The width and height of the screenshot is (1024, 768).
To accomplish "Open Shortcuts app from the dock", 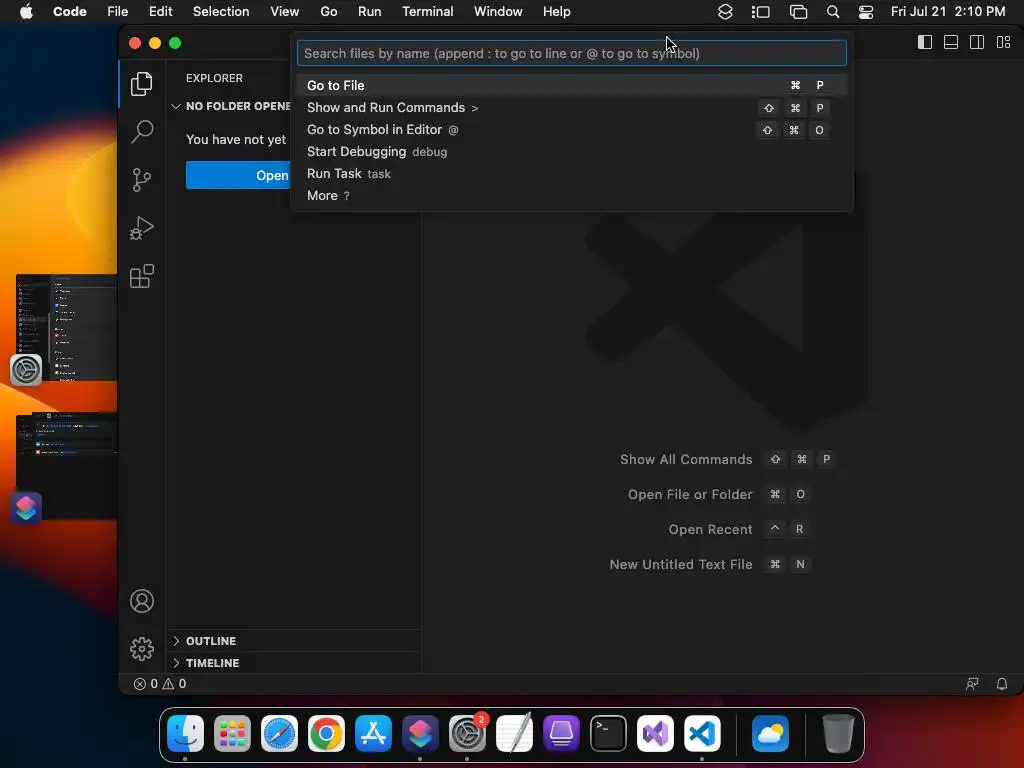I will coord(420,733).
